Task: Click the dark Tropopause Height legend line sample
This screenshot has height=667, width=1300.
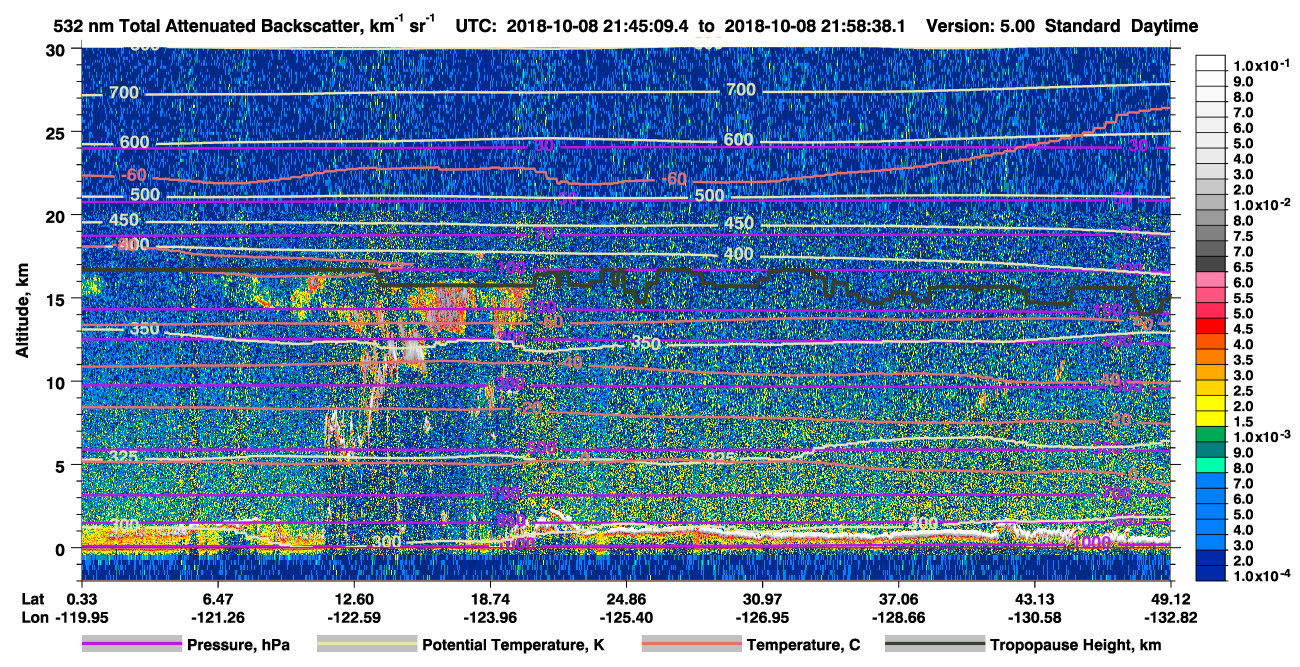Action: tap(933, 645)
